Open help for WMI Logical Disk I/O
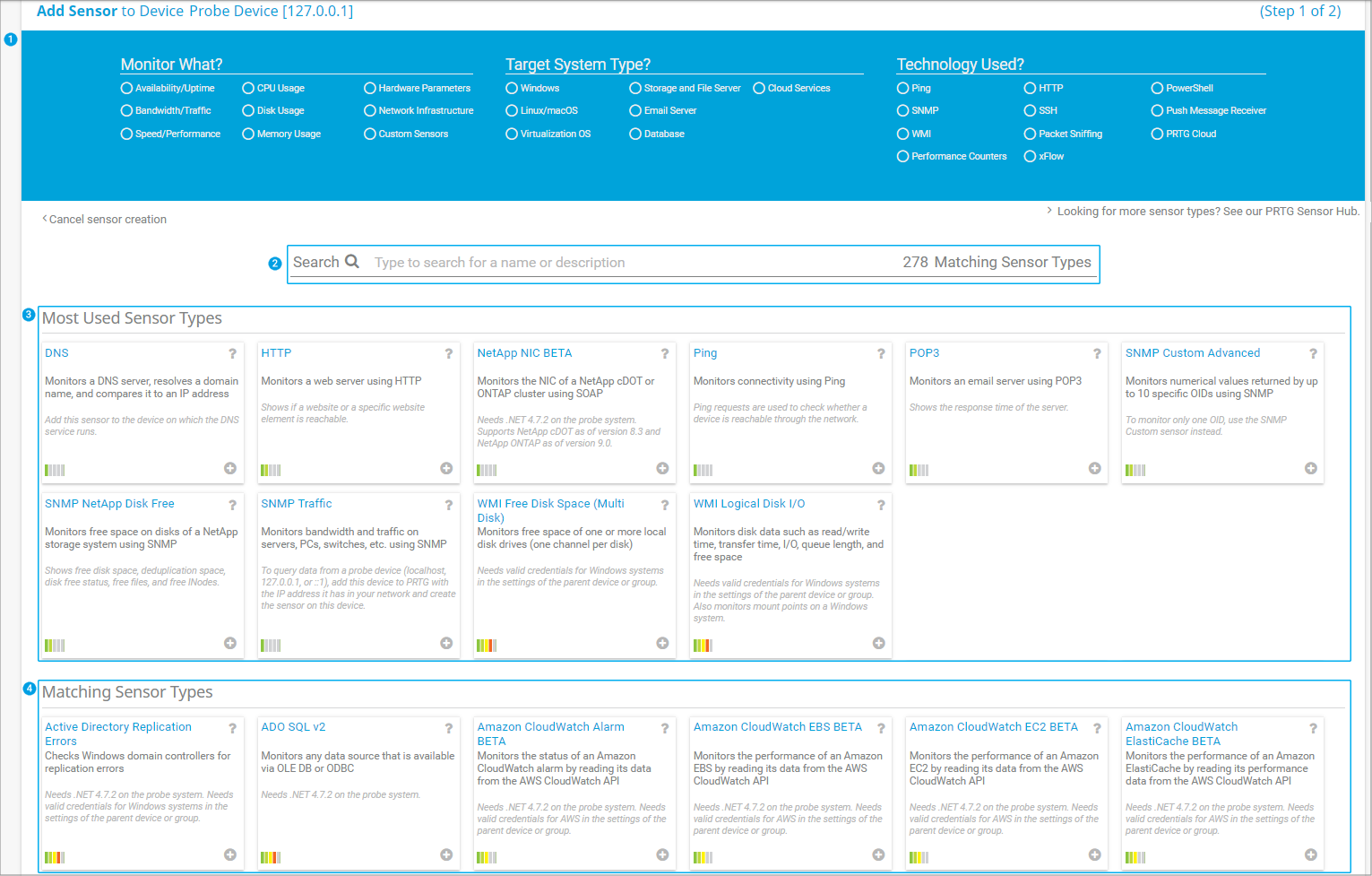This screenshot has width=1372, height=876. point(881,505)
